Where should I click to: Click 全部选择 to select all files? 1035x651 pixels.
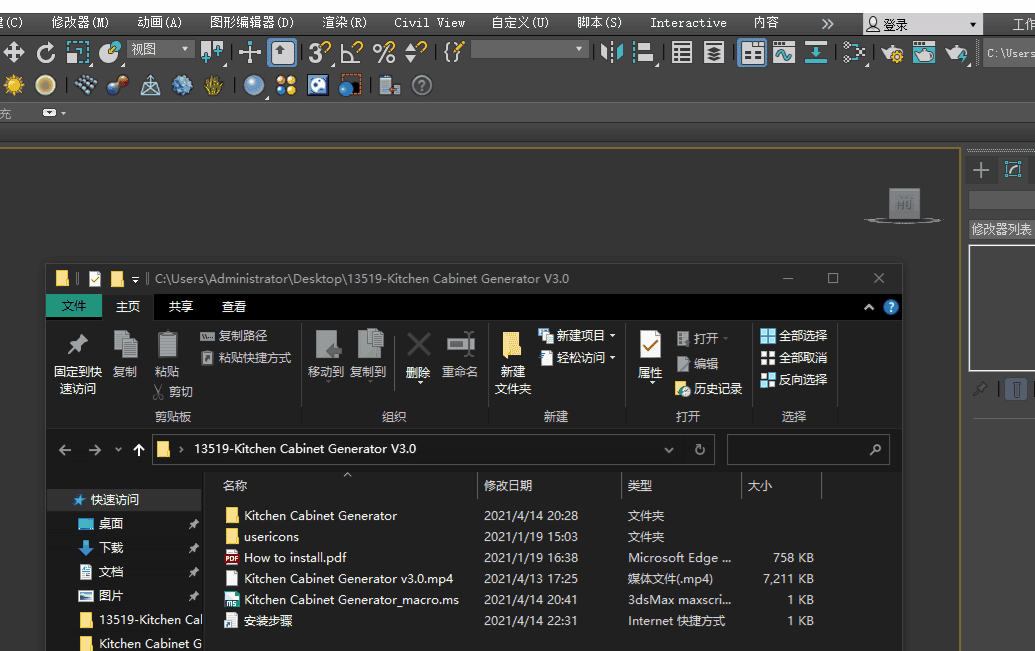click(793, 335)
